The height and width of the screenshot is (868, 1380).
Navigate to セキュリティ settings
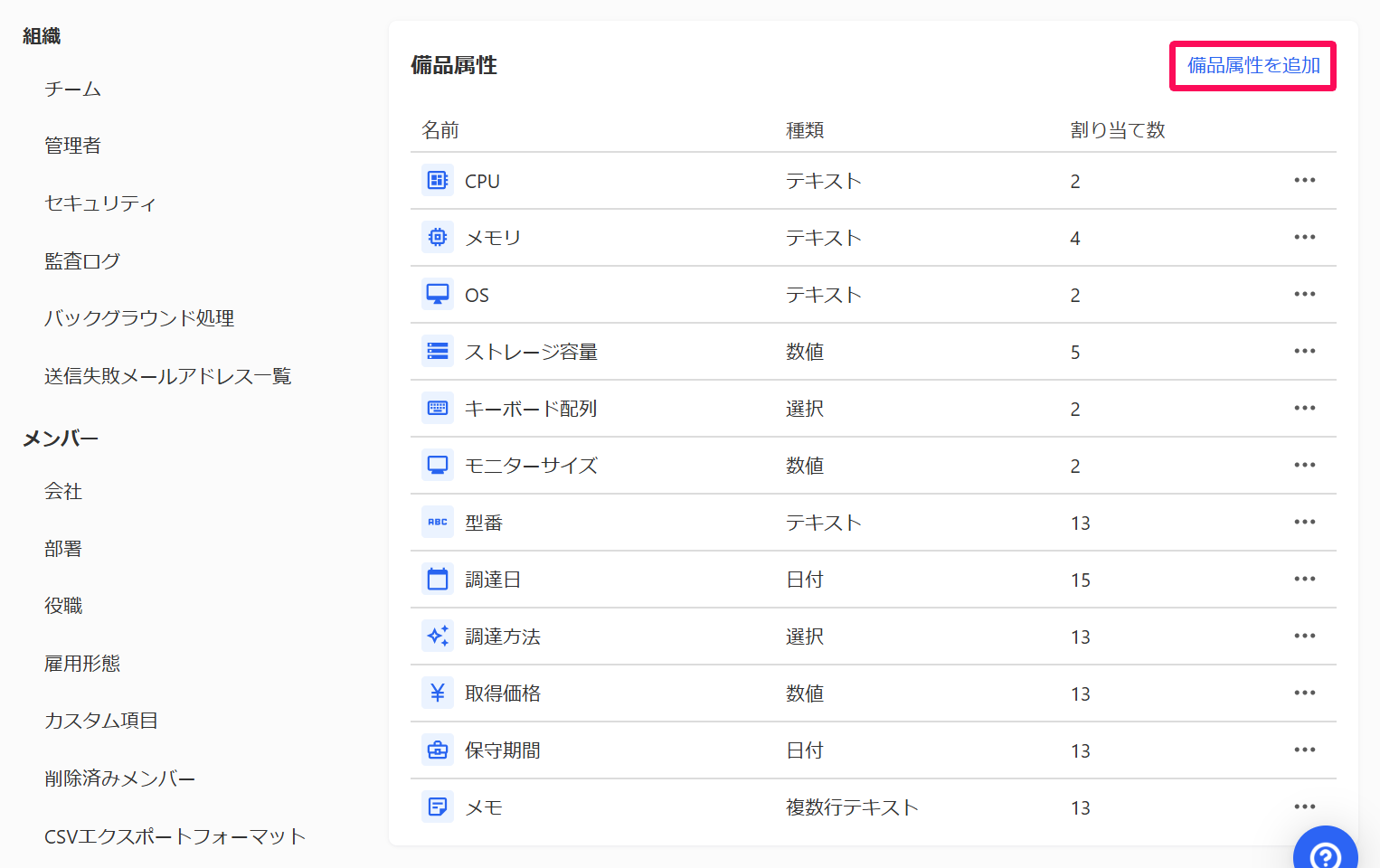coord(100,203)
